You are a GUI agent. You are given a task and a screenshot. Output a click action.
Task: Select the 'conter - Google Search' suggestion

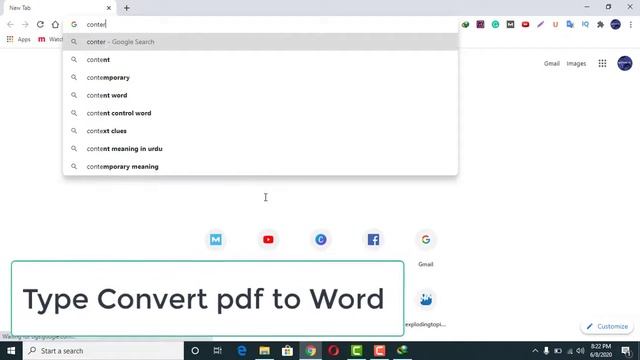[x=260, y=42]
